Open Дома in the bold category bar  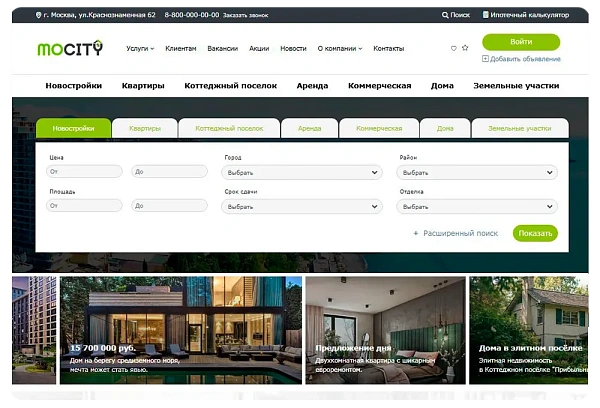tap(442, 86)
